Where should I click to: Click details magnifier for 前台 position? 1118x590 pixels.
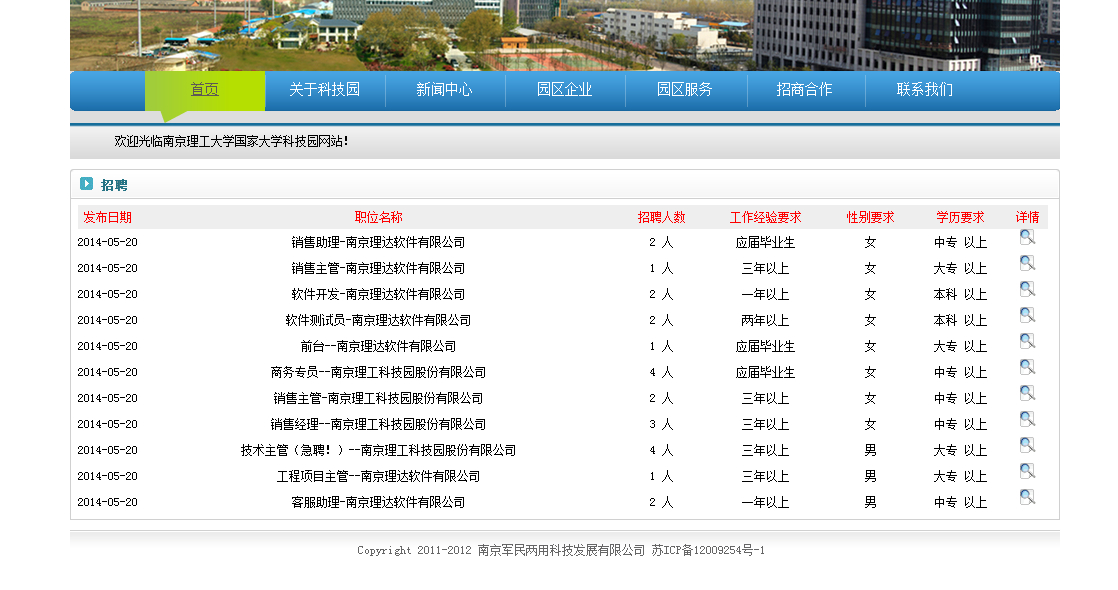click(x=1027, y=341)
